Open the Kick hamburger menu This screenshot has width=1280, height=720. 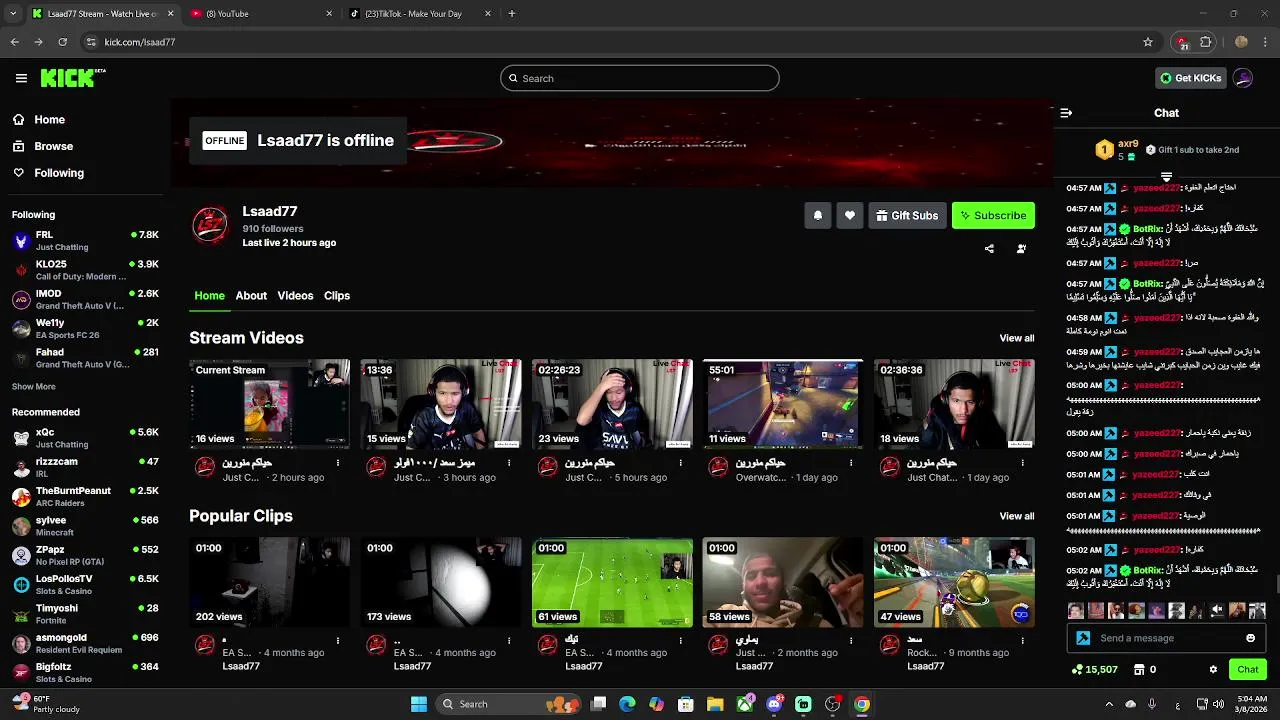click(x=21, y=78)
